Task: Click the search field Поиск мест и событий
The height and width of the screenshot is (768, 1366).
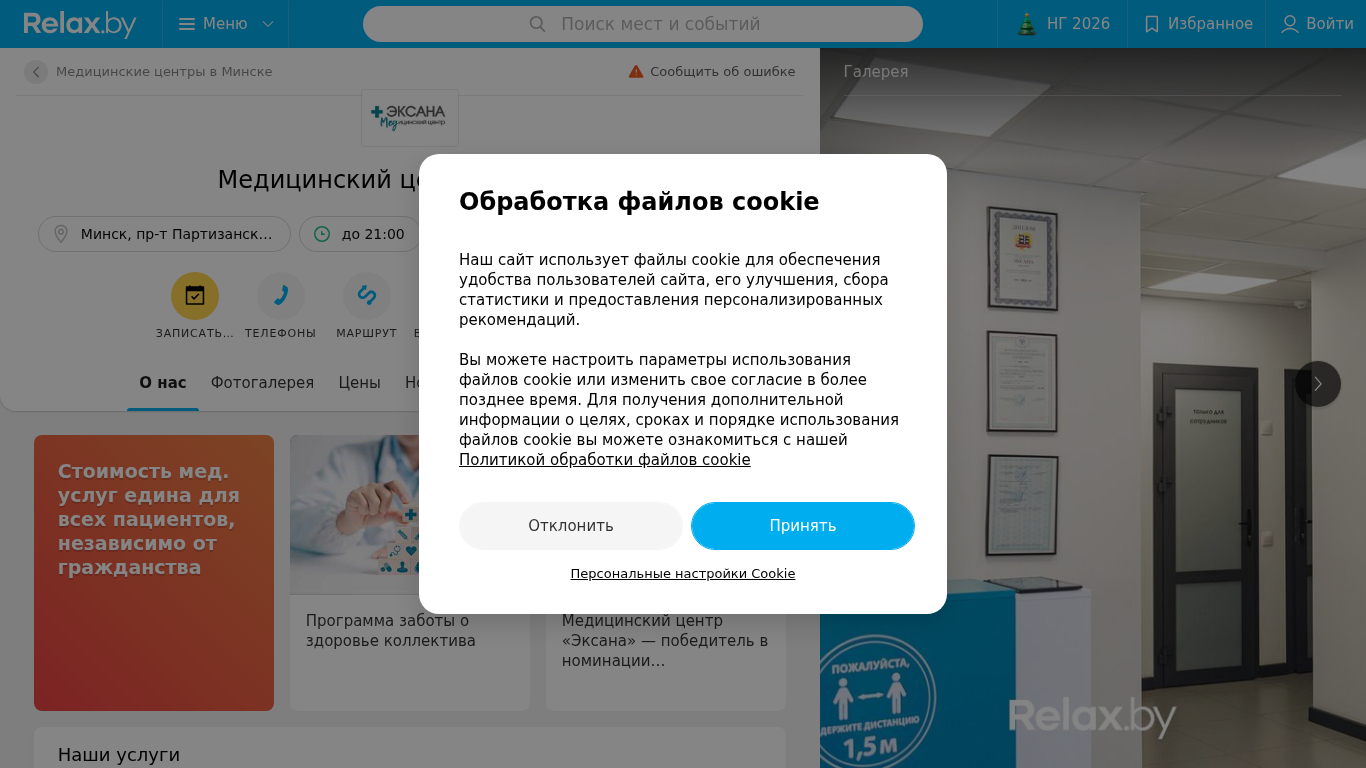Action: (643, 24)
